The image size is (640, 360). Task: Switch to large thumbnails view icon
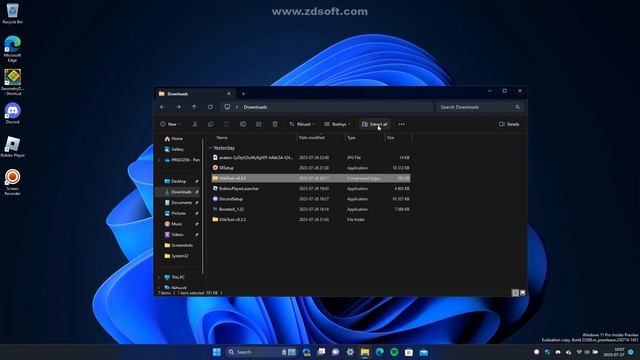point(523,293)
